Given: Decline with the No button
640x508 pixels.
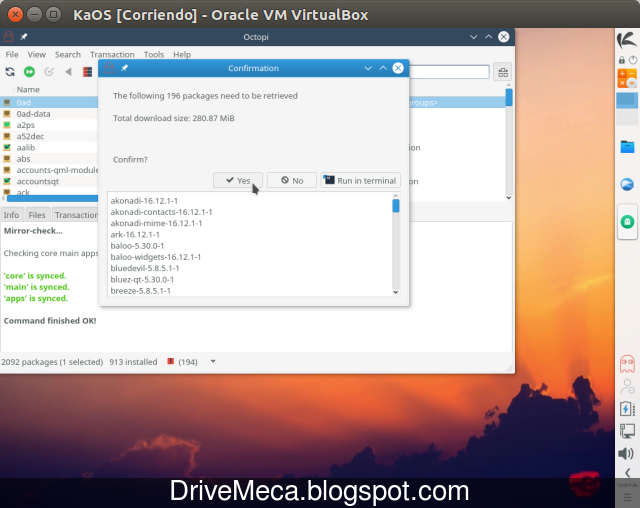Looking at the screenshot, I should [x=292, y=180].
